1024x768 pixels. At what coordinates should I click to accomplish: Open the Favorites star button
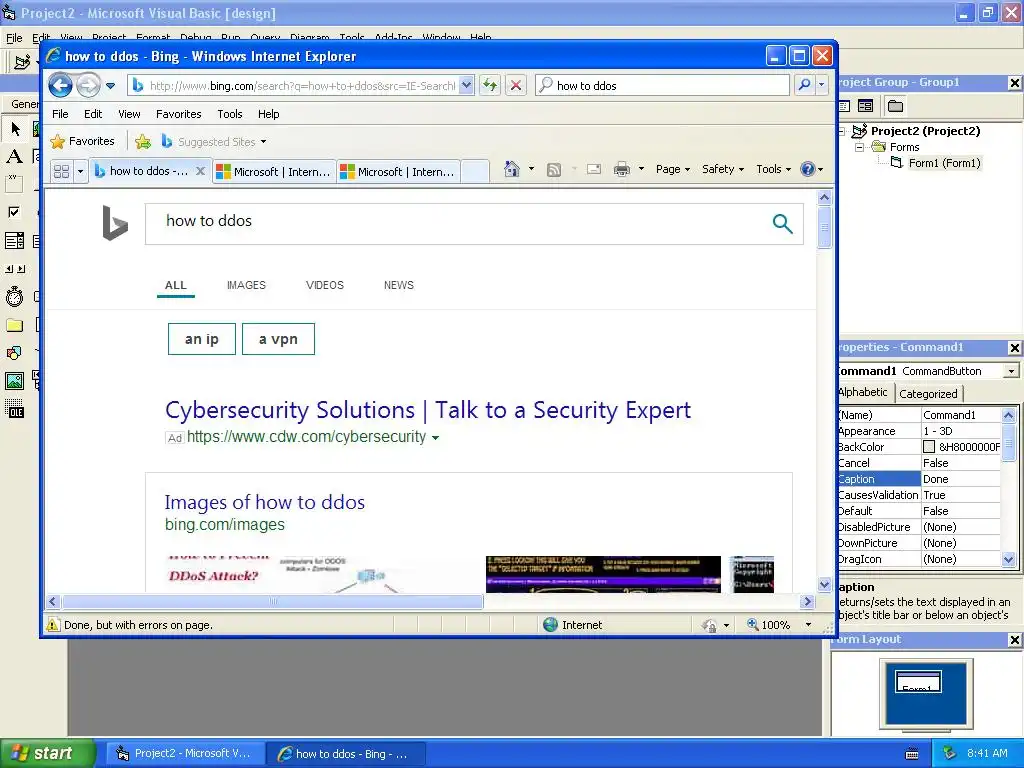point(82,141)
